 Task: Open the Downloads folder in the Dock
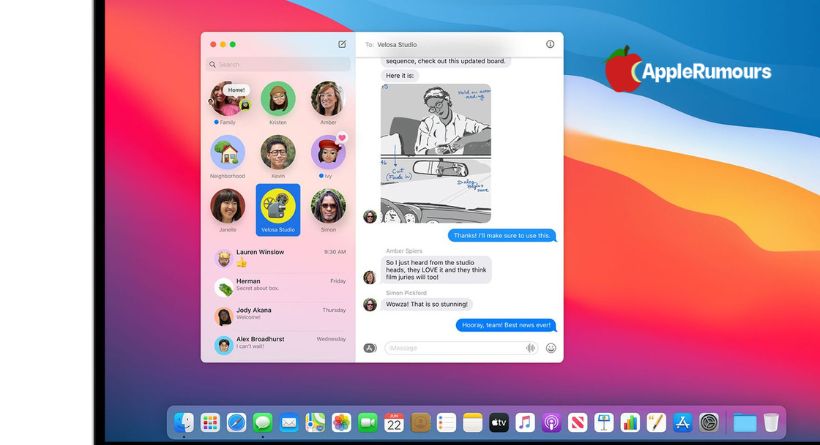745,423
